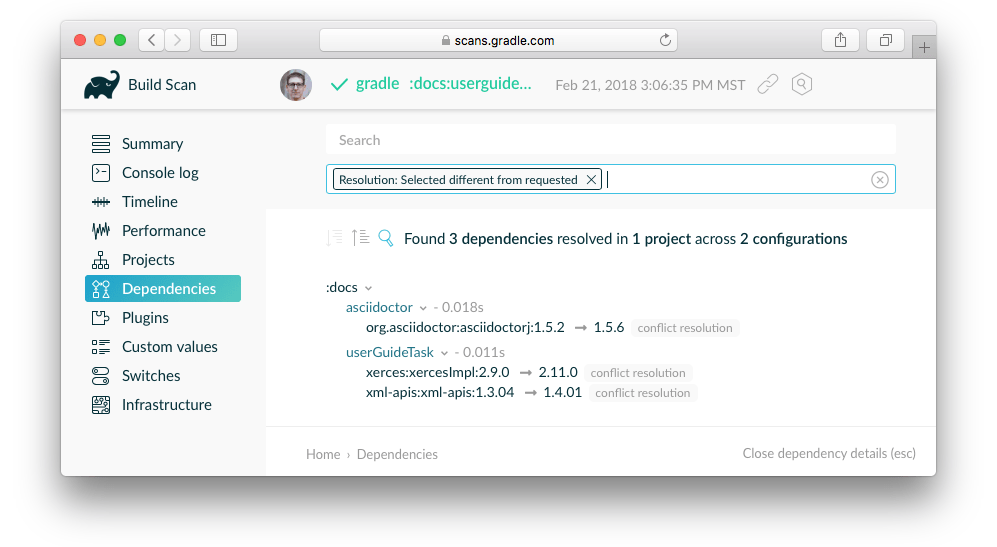Focus the Search input field
The height and width of the screenshot is (547, 997).
click(x=610, y=140)
